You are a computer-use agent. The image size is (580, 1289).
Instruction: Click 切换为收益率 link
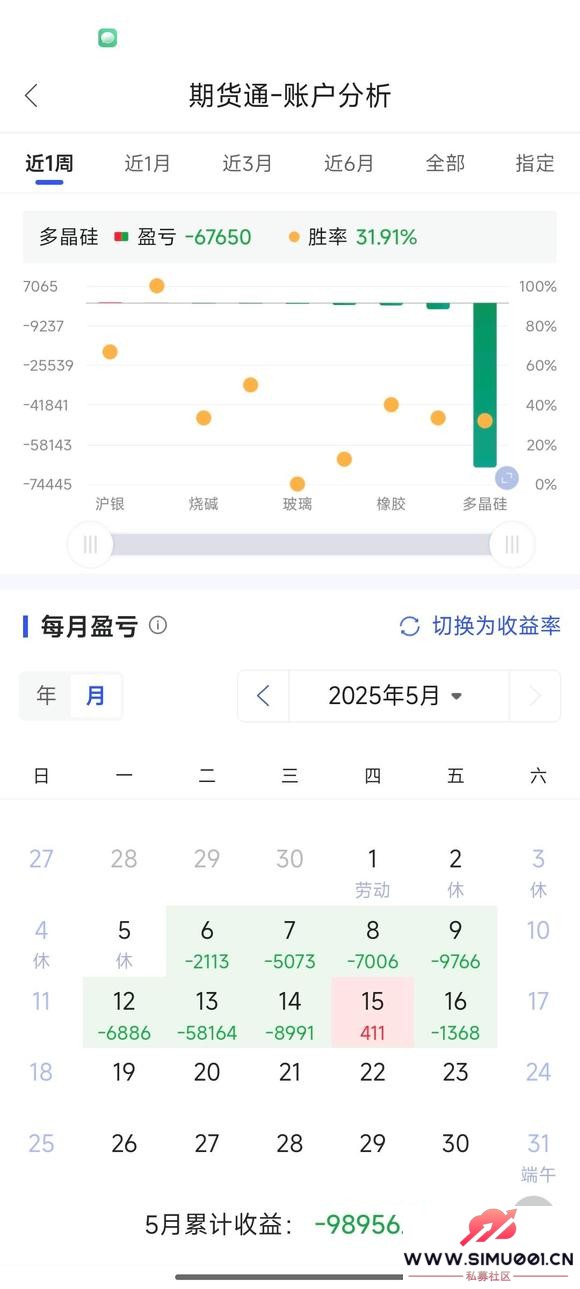496,626
